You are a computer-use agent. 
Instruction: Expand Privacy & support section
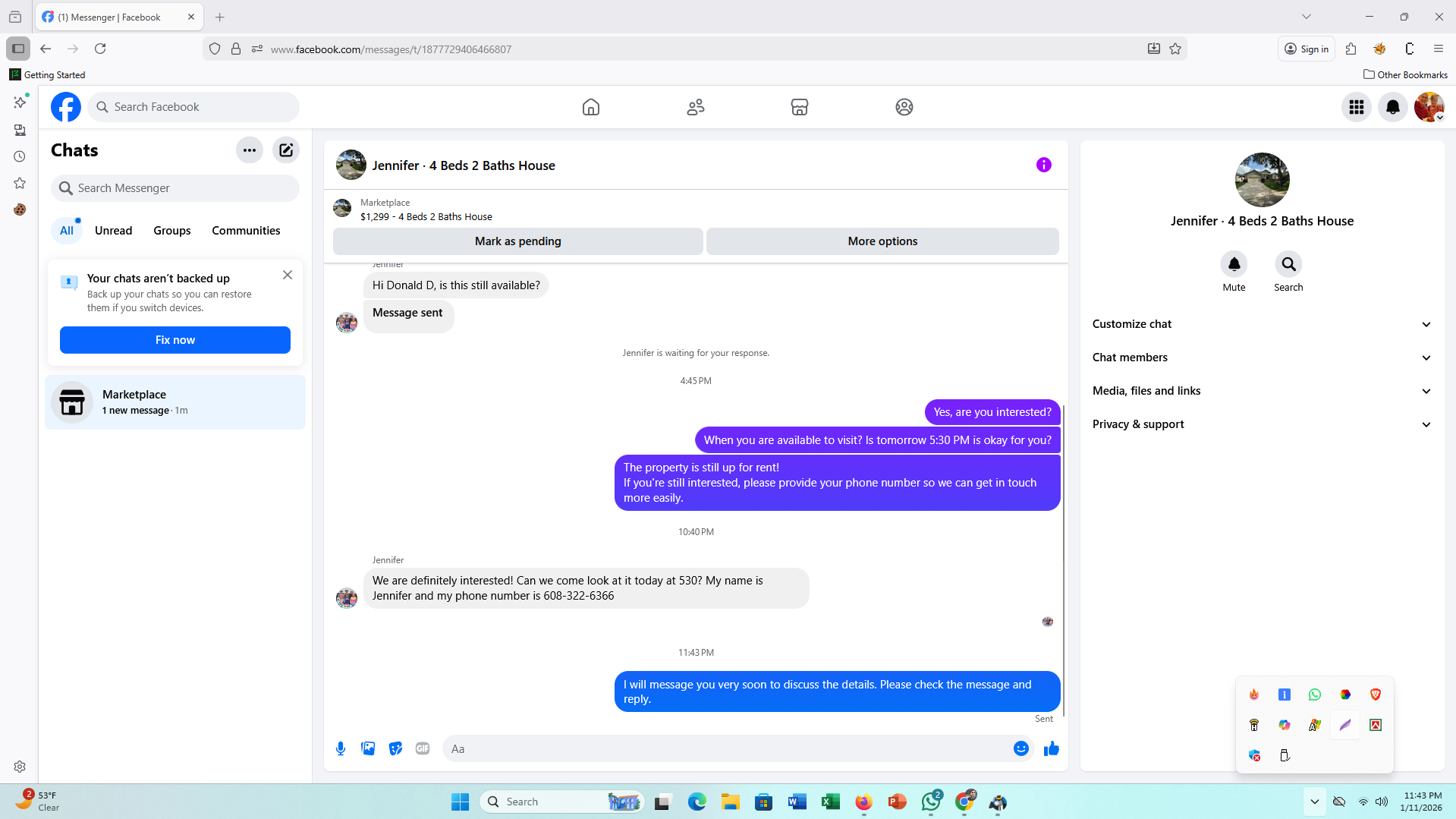[1262, 424]
